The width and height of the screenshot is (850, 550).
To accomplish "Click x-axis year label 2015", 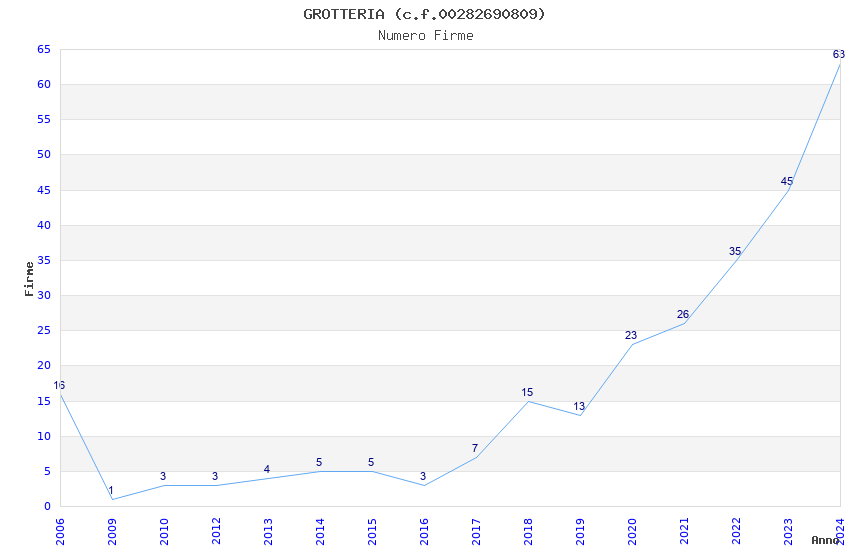I will click(372, 531).
